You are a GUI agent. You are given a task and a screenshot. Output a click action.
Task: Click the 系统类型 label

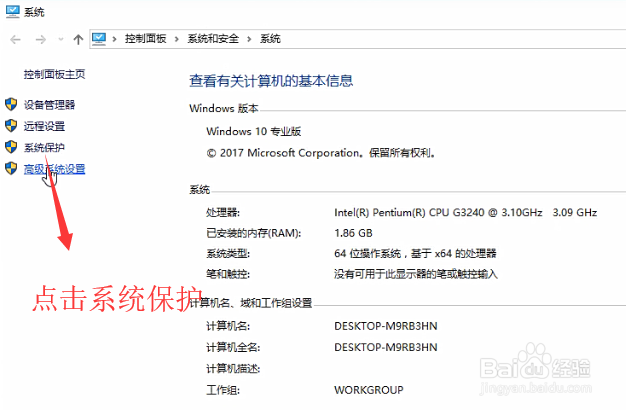[228, 254]
